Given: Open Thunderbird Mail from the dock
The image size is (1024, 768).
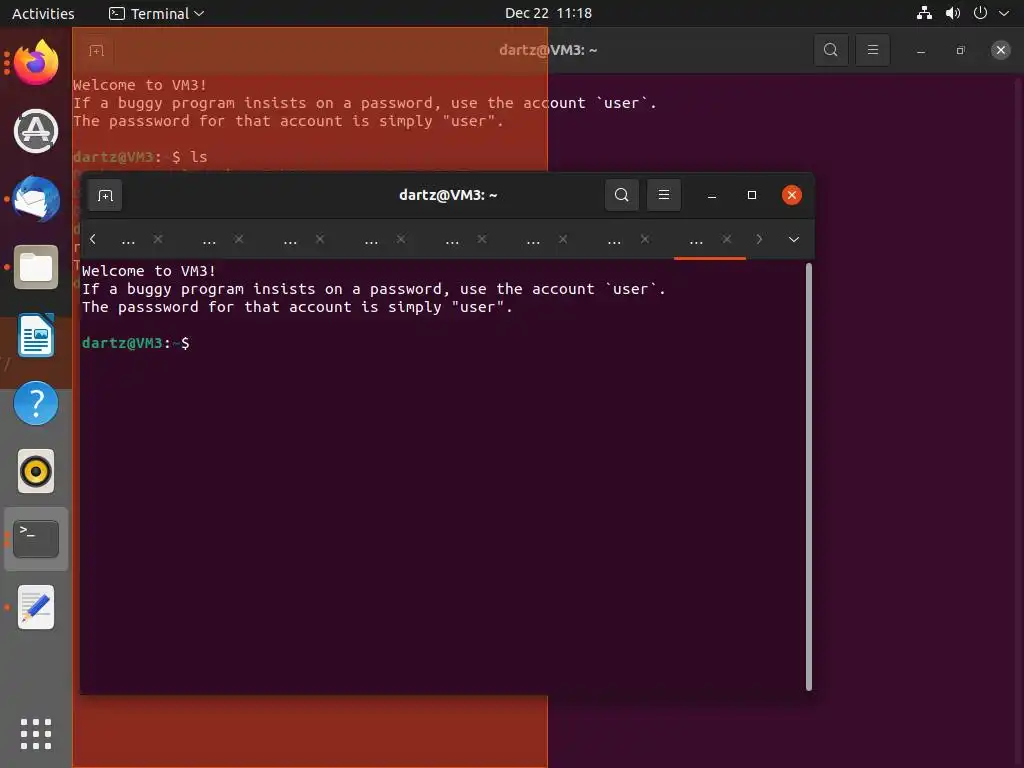Looking at the screenshot, I should point(36,199).
